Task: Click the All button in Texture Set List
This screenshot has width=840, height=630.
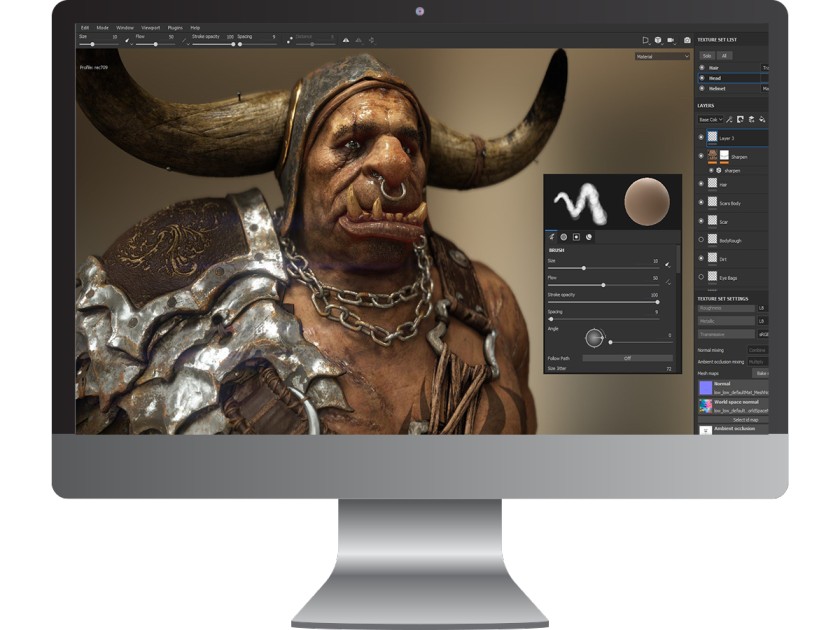Action: pyautogui.click(x=724, y=56)
